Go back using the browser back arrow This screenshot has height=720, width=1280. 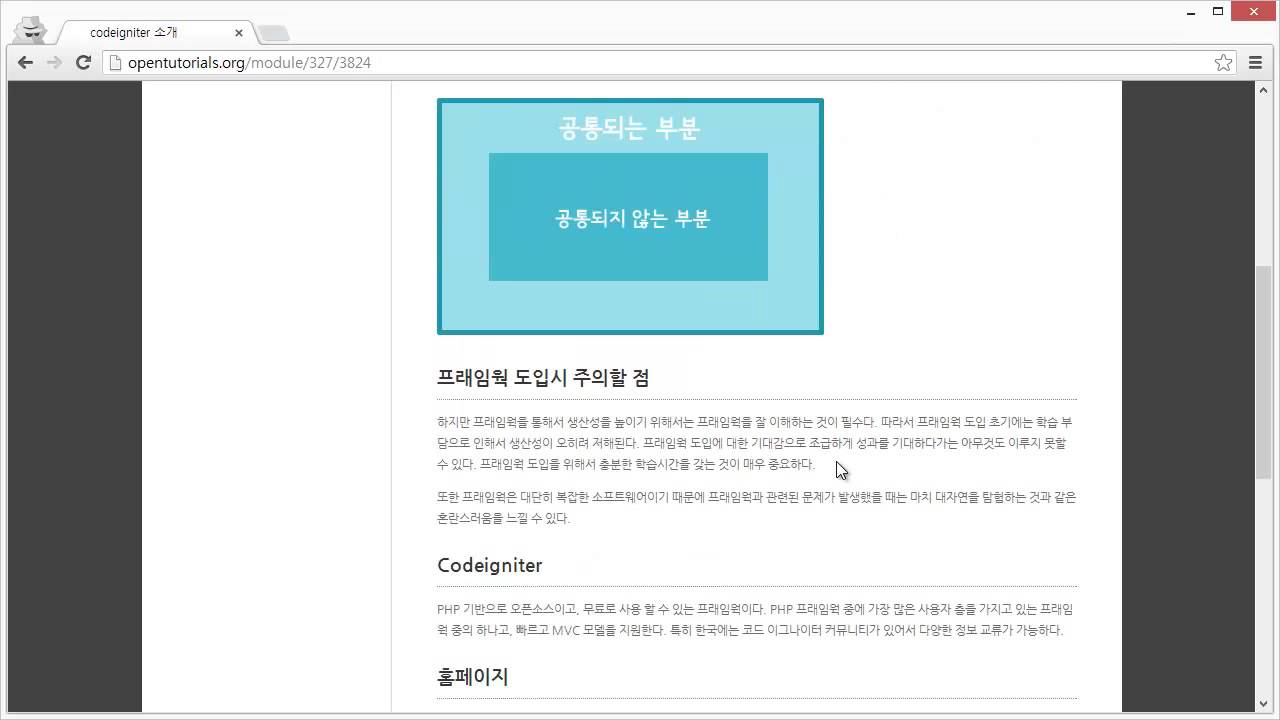[26, 62]
